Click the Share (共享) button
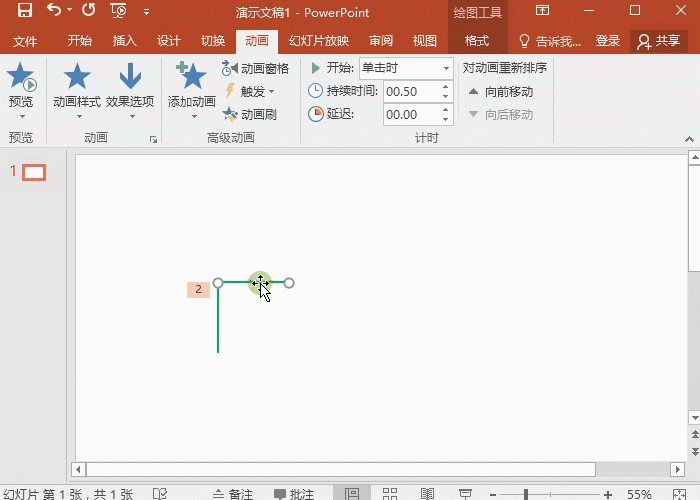Viewport: 700px width, 500px height. coord(659,41)
